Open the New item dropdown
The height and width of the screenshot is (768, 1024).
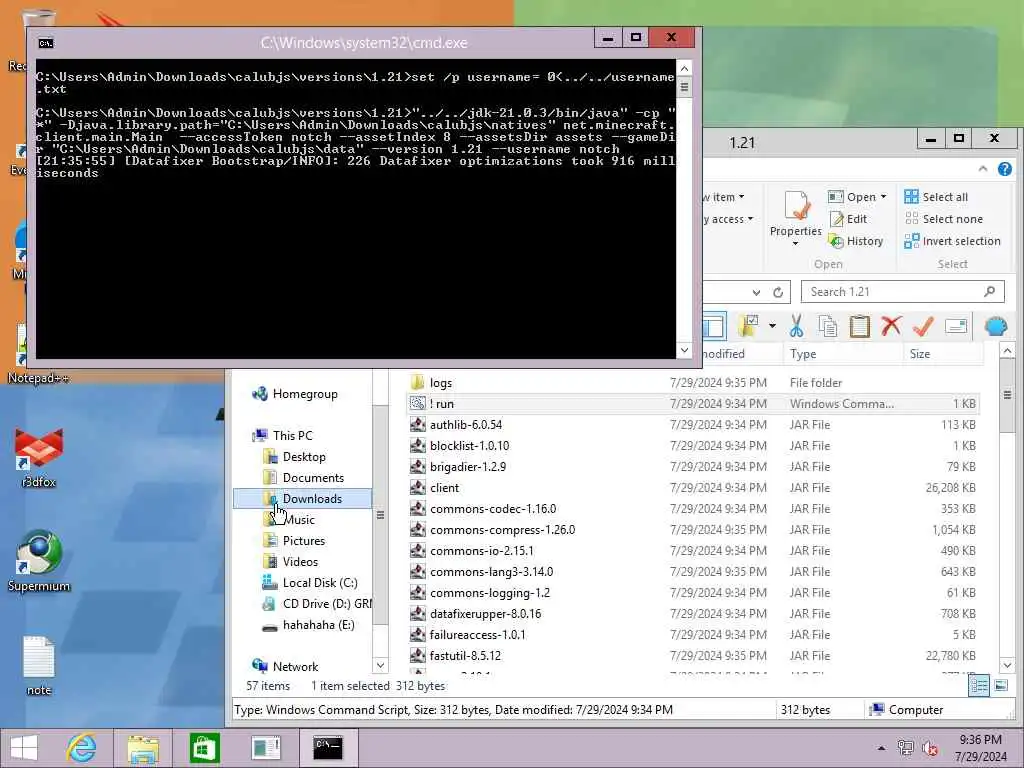click(724, 197)
